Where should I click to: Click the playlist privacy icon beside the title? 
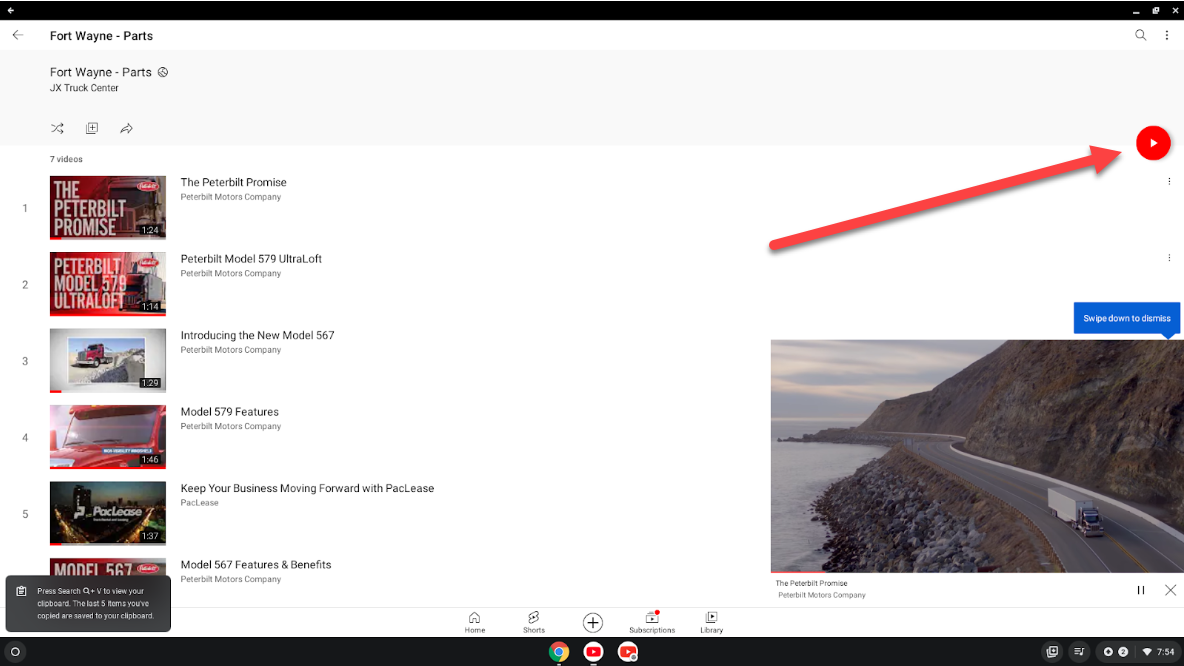[x=162, y=72]
